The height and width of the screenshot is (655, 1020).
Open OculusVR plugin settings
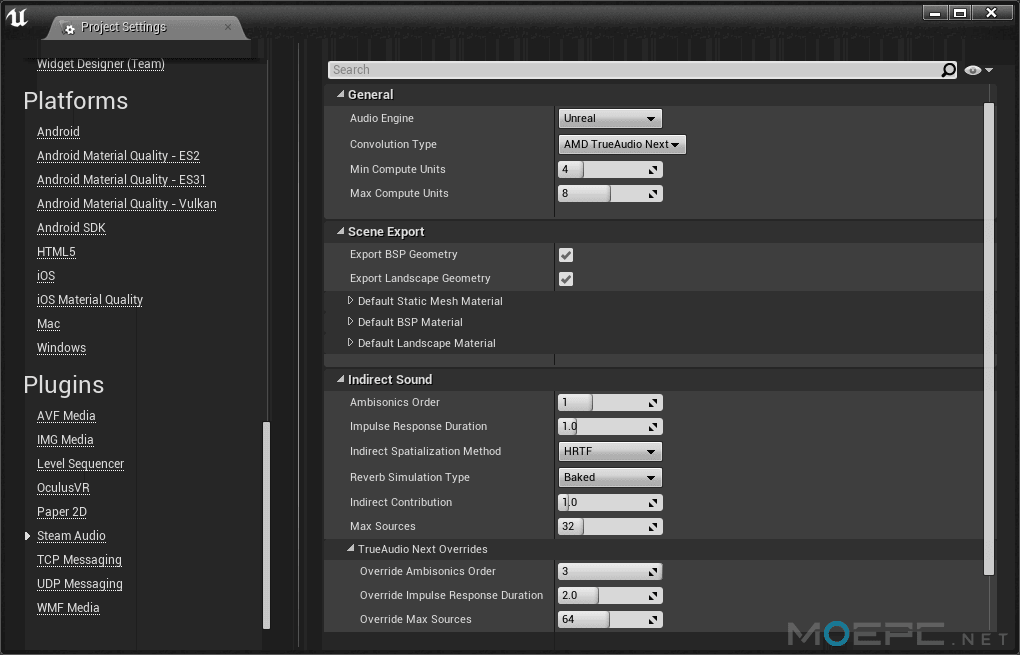tap(64, 488)
